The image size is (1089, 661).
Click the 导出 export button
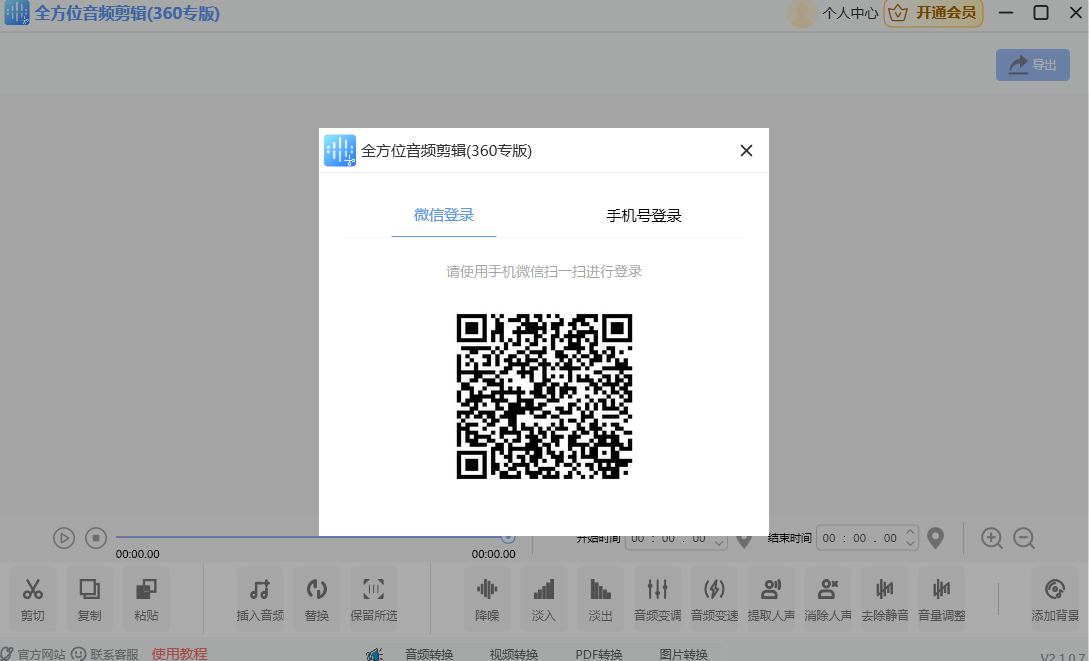(1032, 63)
